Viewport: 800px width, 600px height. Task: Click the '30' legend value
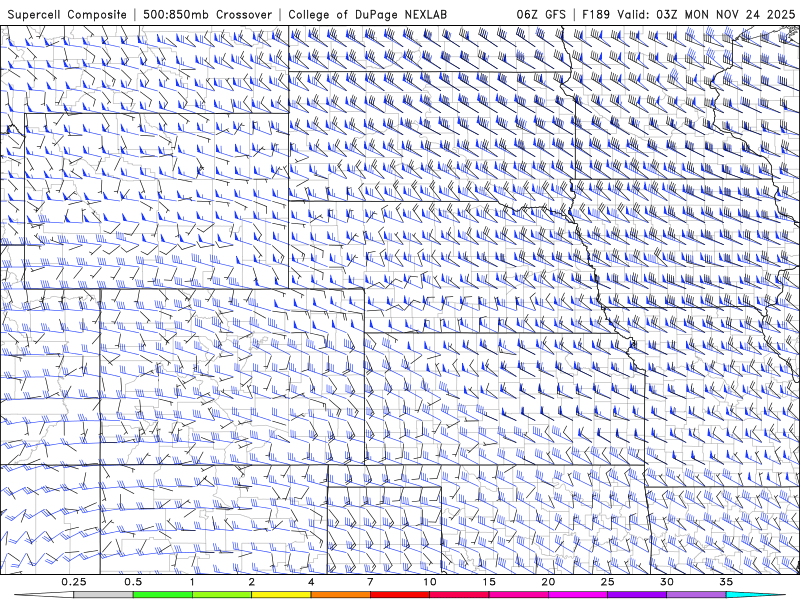click(667, 582)
